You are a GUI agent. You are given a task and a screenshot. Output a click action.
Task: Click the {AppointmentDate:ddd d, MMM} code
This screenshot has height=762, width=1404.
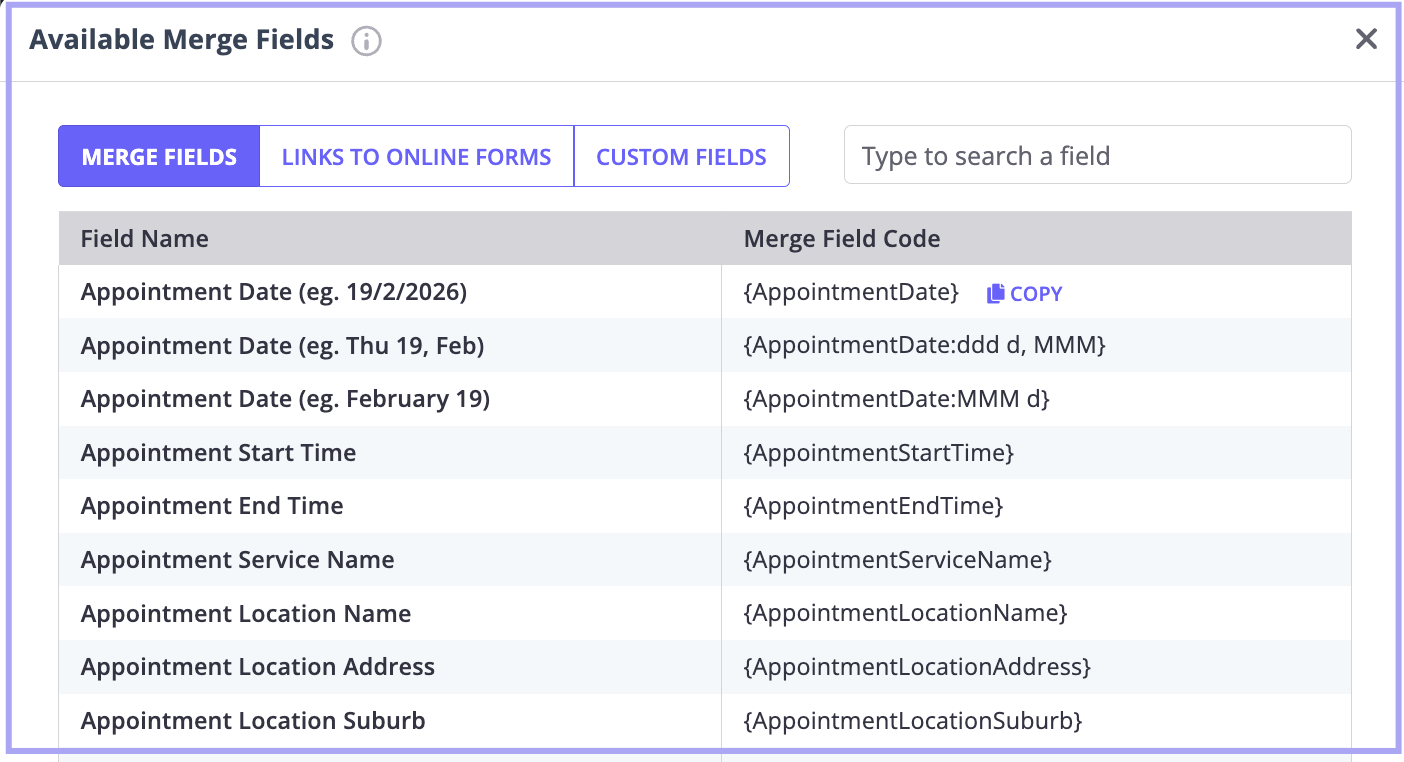coord(924,346)
